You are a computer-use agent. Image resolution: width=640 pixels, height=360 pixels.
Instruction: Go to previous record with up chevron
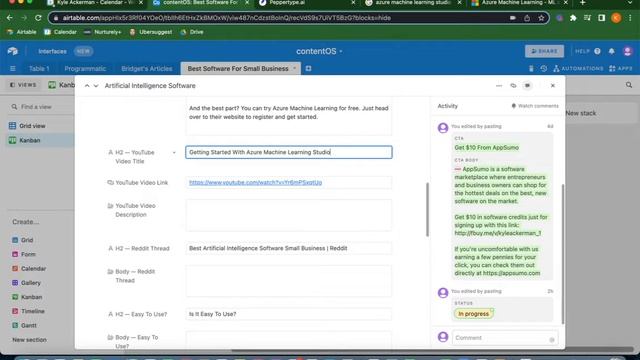87,86
